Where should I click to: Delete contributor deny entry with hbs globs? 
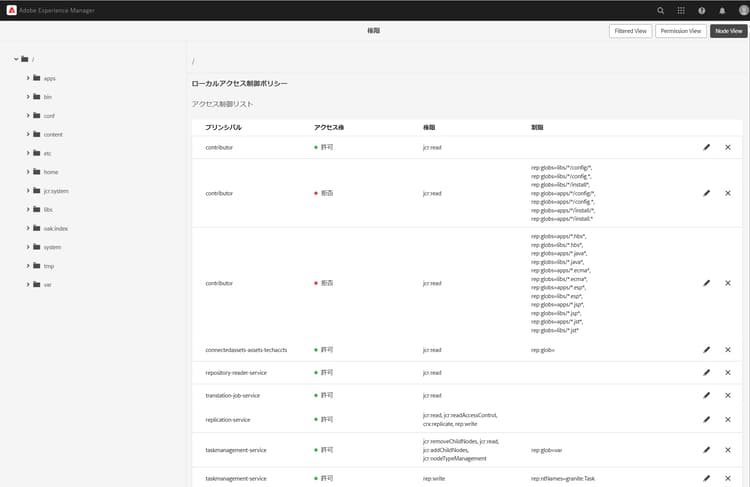click(x=728, y=283)
